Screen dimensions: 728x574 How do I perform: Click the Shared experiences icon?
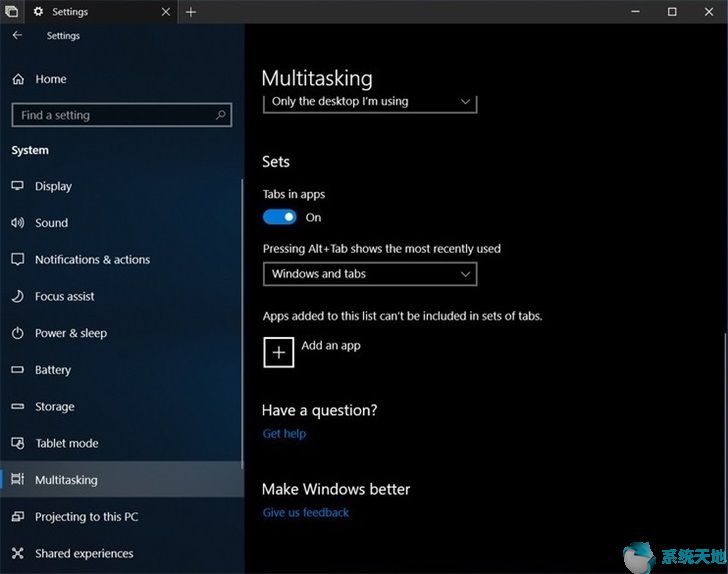[x=18, y=553]
